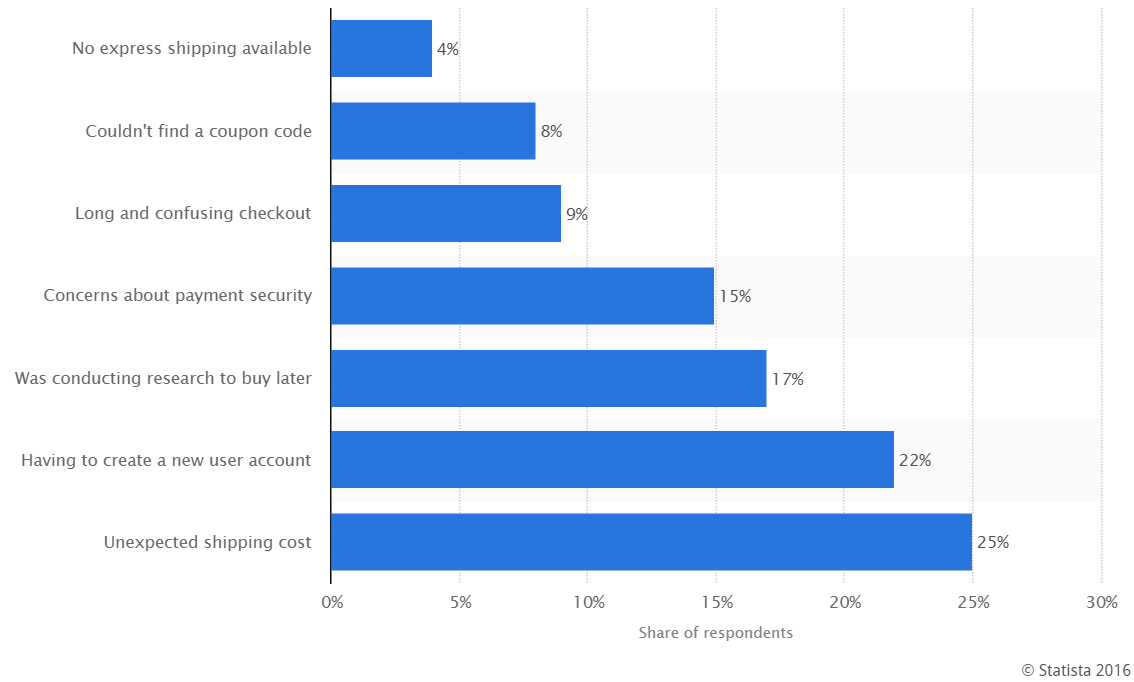Select the Long and confusing checkout label
1134x682 pixels.
(x=193, y=213)
